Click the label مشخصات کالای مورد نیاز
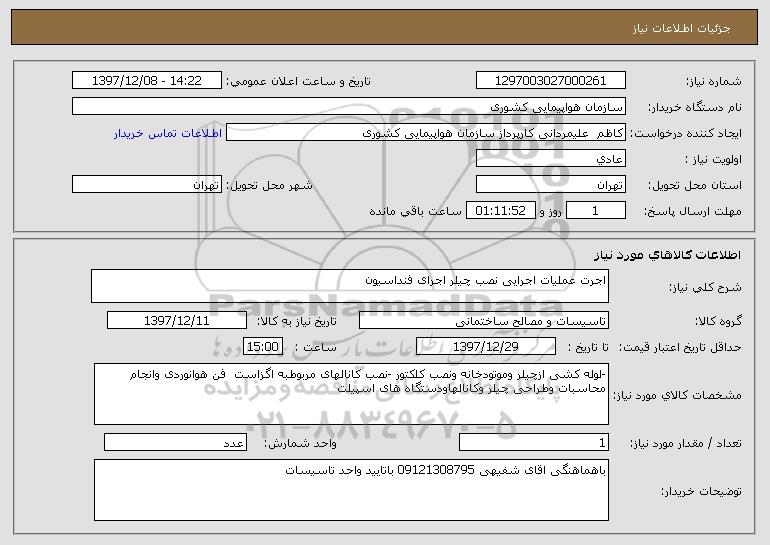Image resolution: width=770 pixels, height=545 pixels. (x=678, y=395)
